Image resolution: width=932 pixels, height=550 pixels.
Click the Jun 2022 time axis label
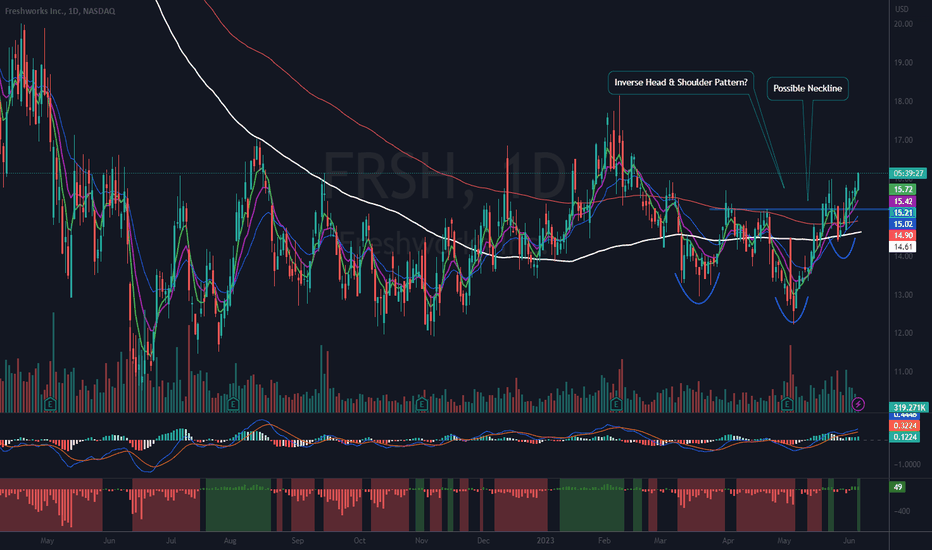[x=109, y=541]
